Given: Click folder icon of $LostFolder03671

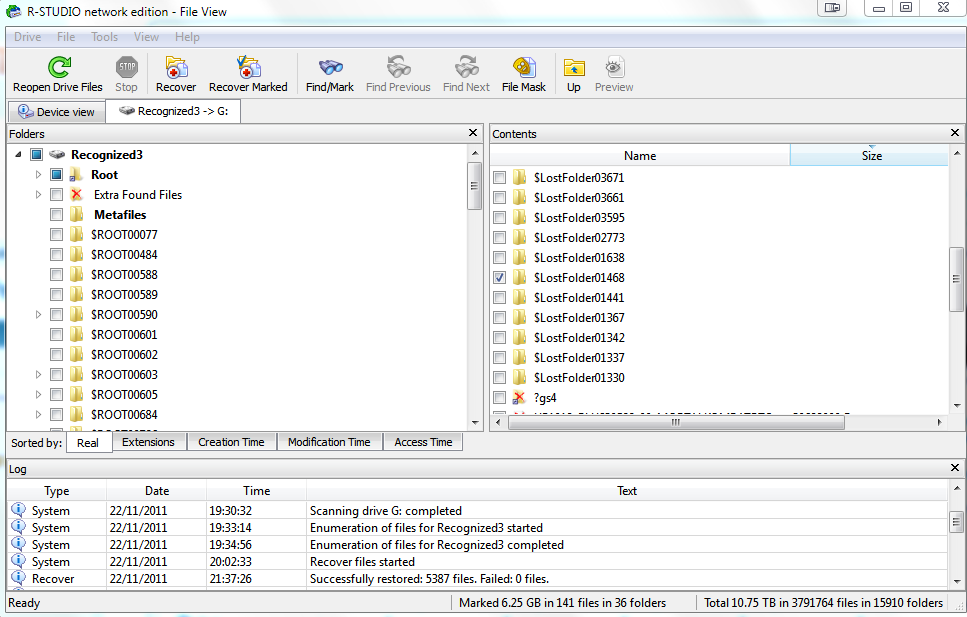Looking at the screenshot, I should pyautogui.click(x=519, y=178).
